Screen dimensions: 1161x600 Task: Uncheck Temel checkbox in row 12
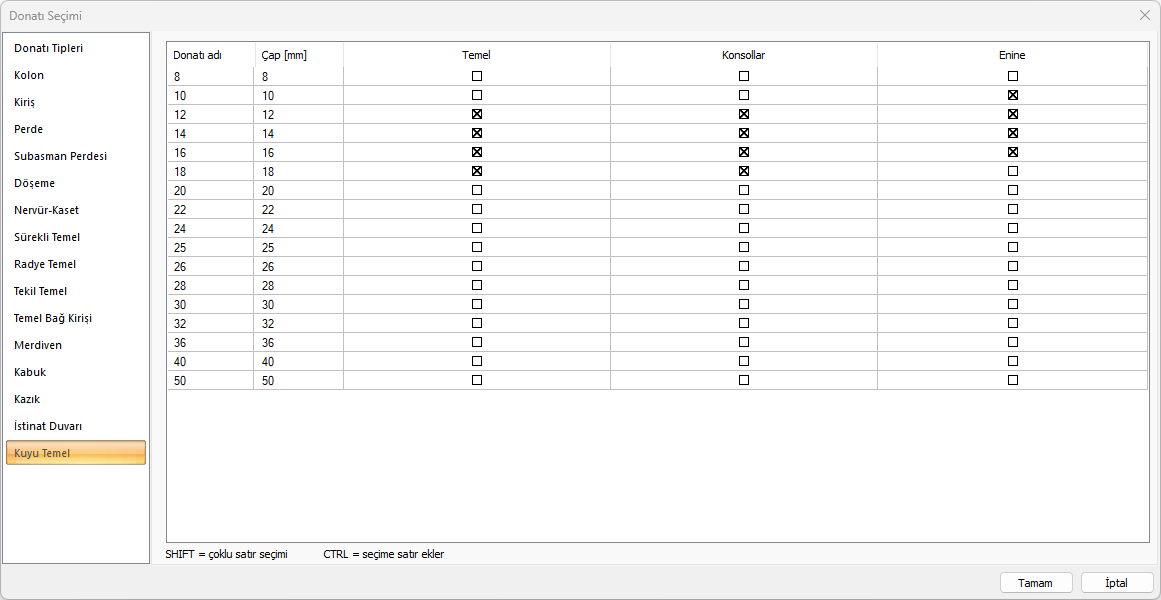point(477,114)
